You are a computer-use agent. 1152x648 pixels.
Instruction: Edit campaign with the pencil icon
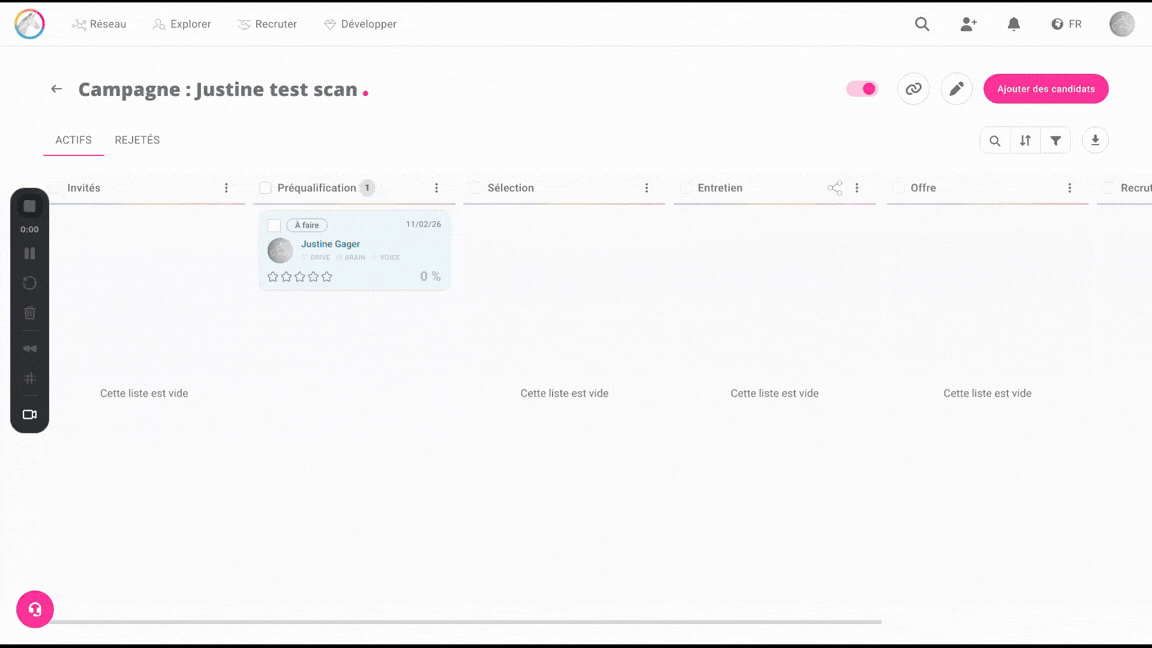coord(956,89)
